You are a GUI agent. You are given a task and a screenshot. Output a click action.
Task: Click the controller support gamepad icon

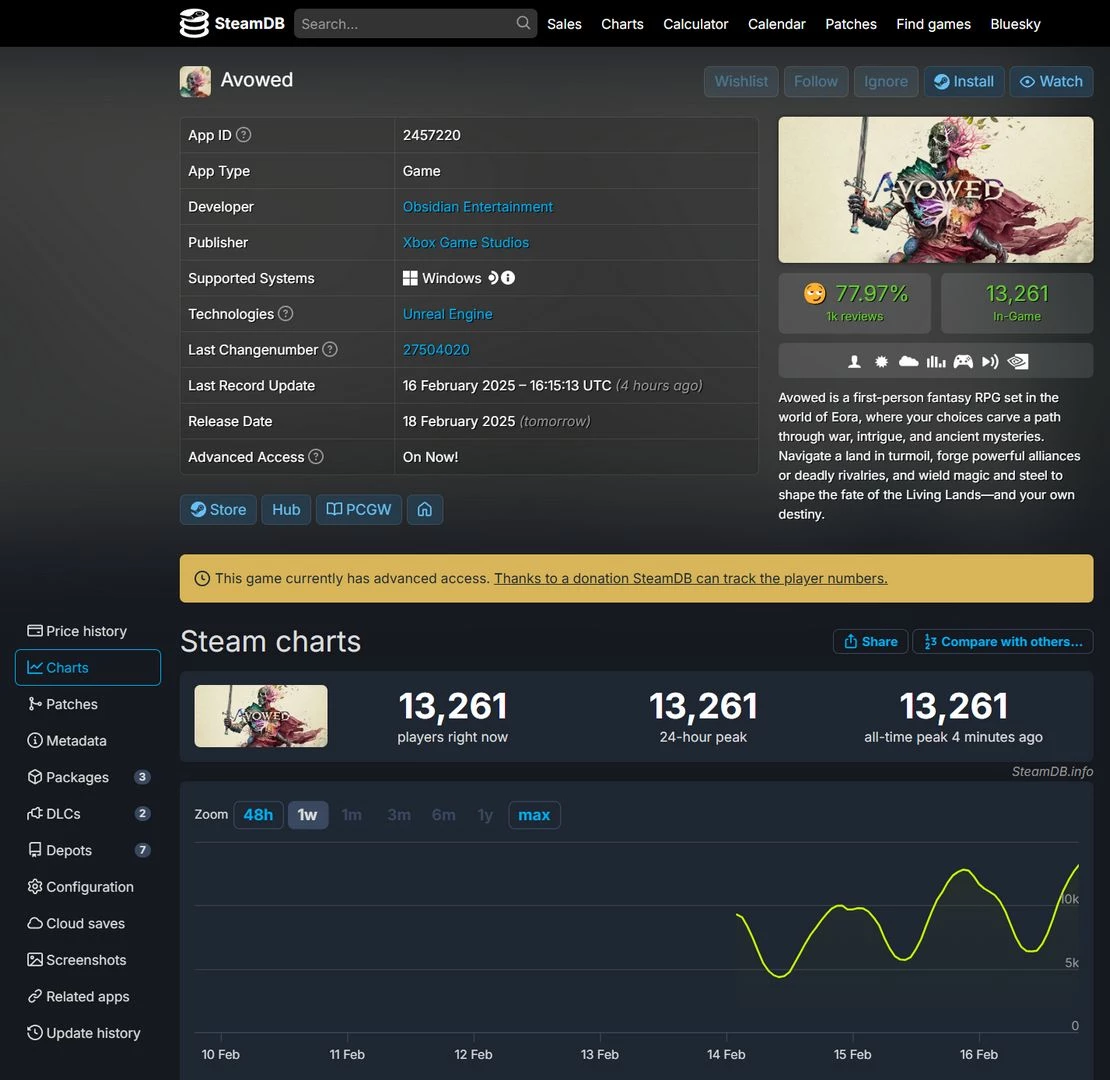click(x=963, y=362)
